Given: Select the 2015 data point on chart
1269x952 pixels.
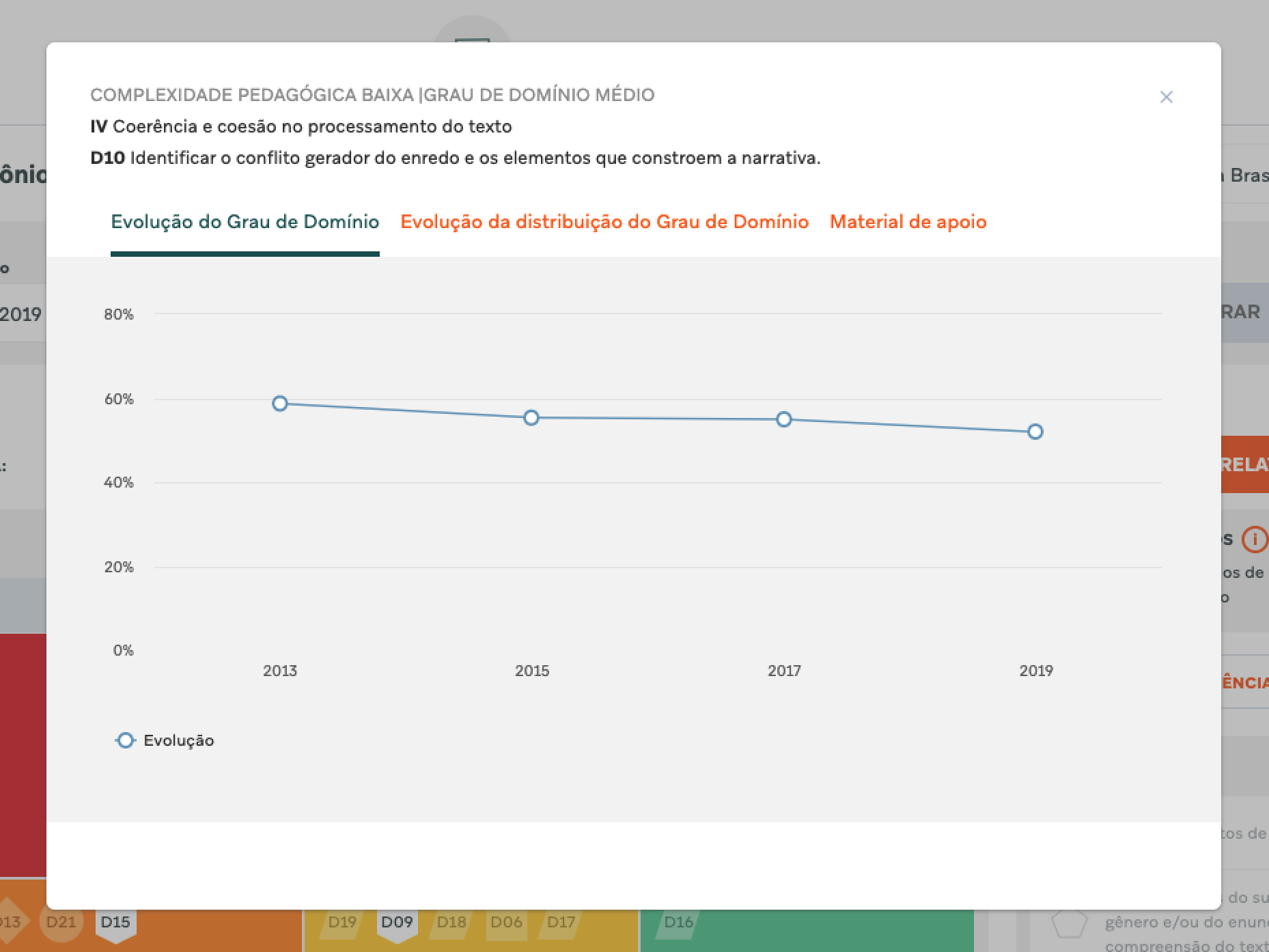Looking at the screenshot, I should [531, 418].
